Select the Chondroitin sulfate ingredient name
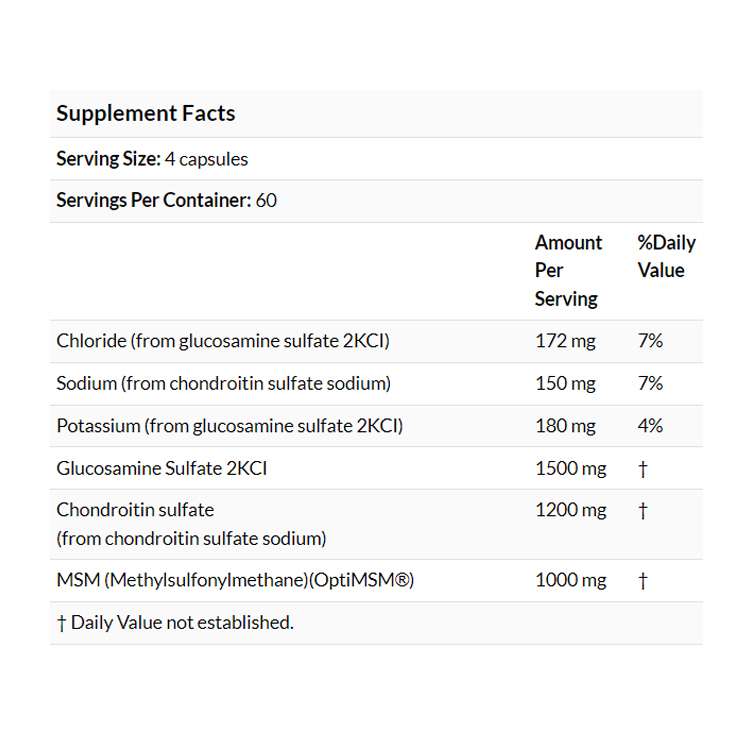This screenshot has width=750, height=750. click(x=136, y=510)
